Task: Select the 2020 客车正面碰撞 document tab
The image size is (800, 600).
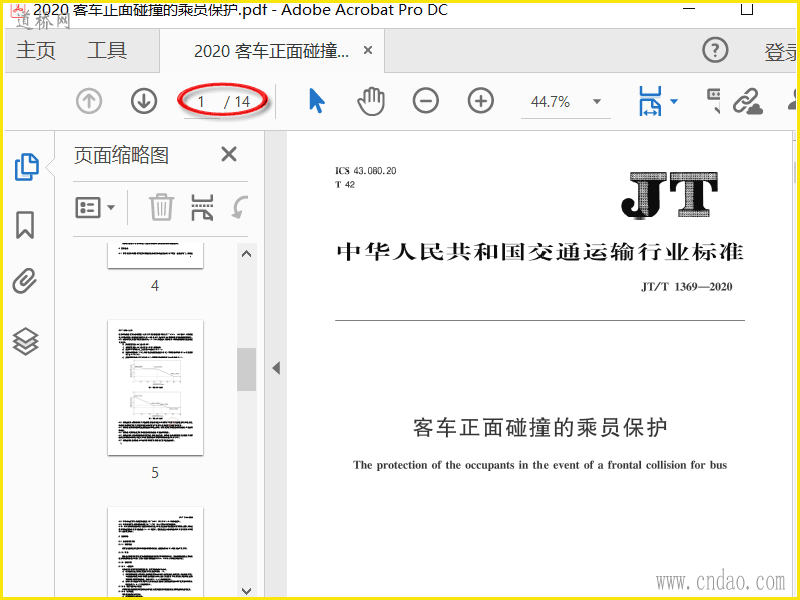Action: [x=271, y=51]
